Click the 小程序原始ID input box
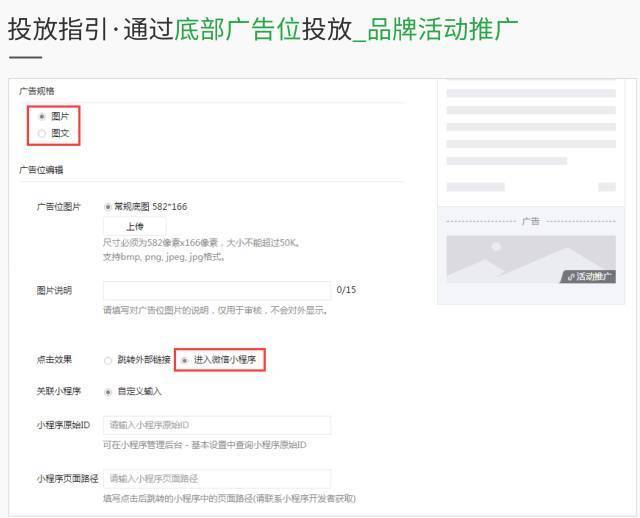The image size is (640, 518). coord(216,425)
